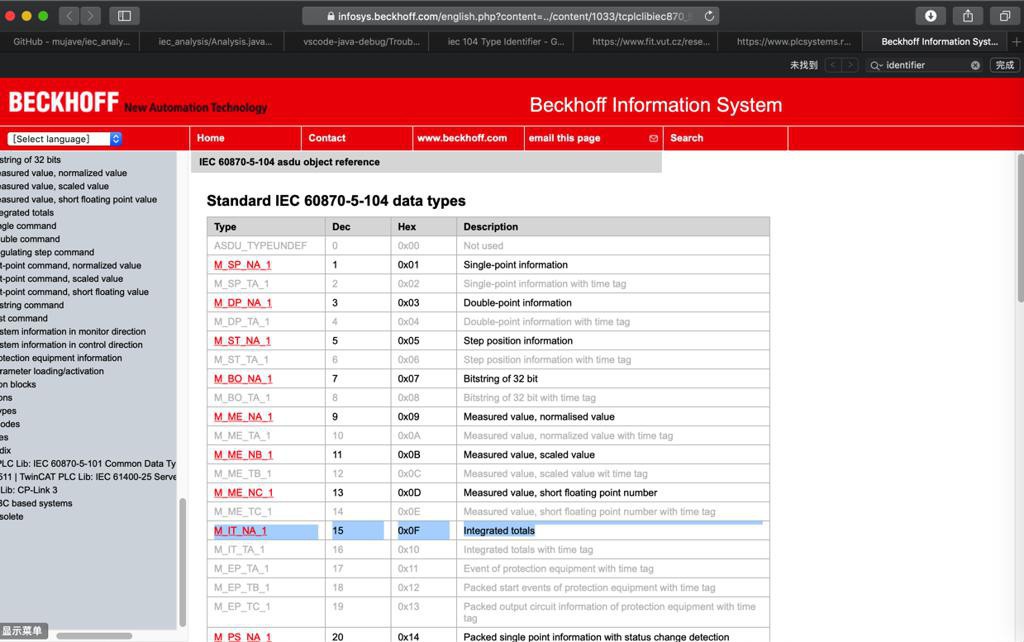Screen dimensions: 1024x642
Task: Select 'grated totals' sidebar entry
Action: pos(27,212)
